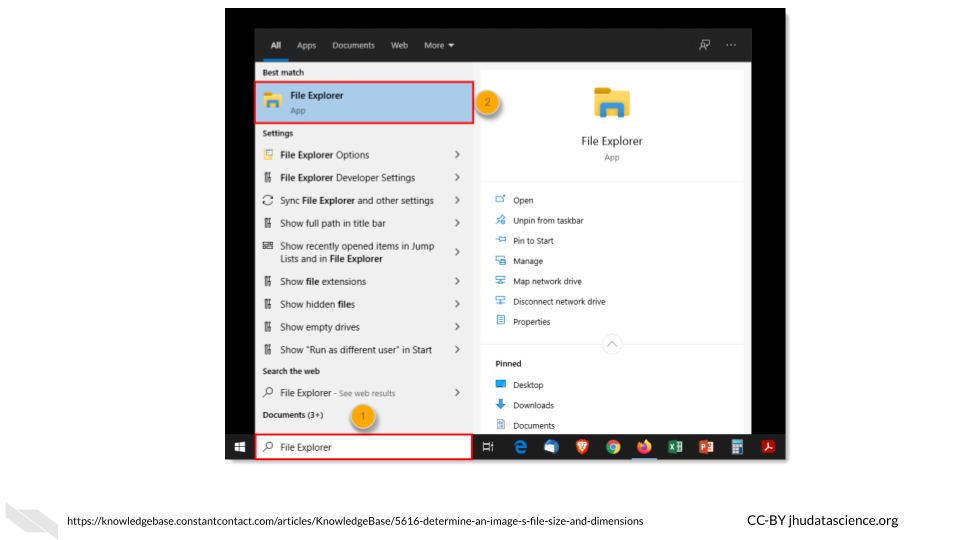Expand Show hidden files arrow
Screen dimensions: 960x540
457,304
